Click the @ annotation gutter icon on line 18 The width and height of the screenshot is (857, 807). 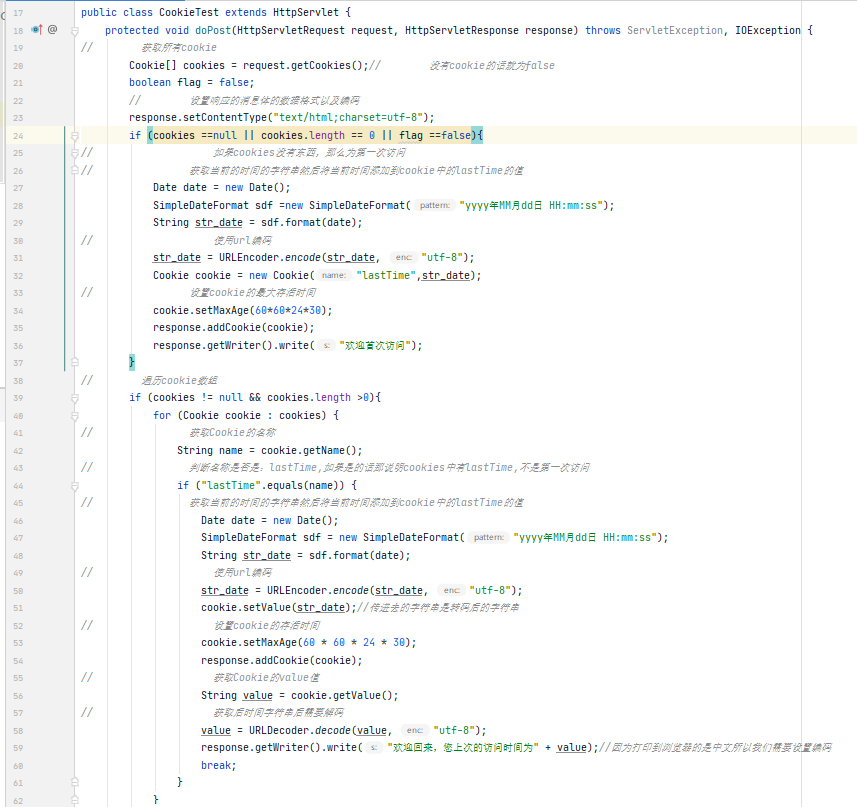(52, 30)
